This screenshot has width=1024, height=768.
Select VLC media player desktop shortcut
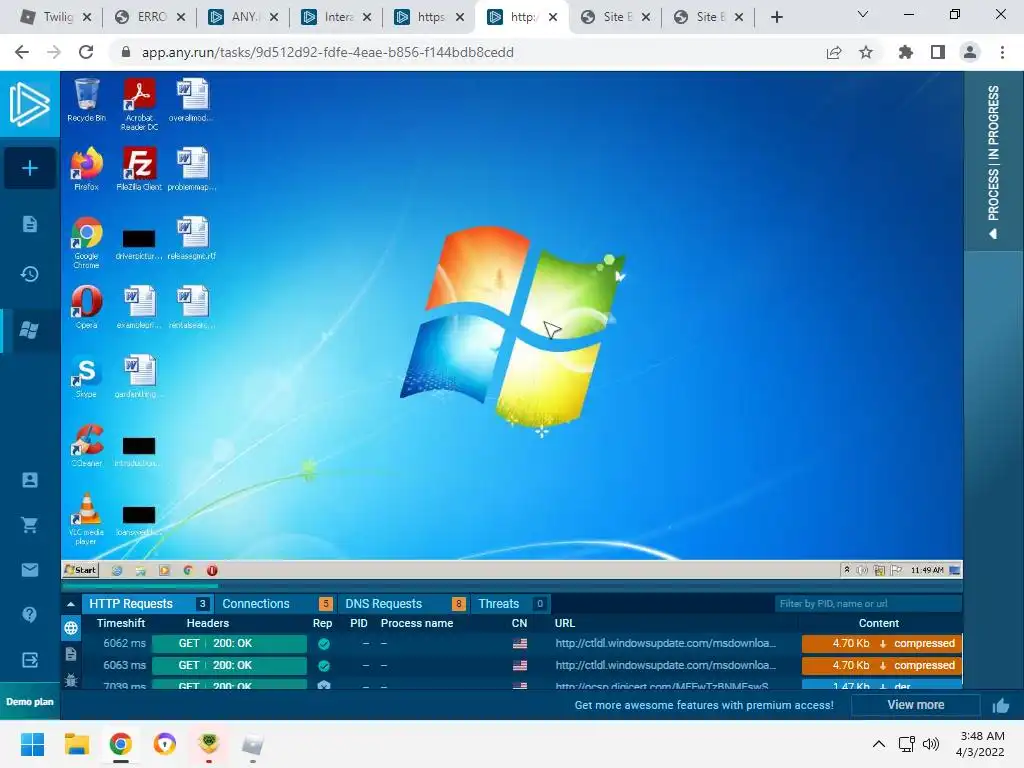(x=86, y=519)
